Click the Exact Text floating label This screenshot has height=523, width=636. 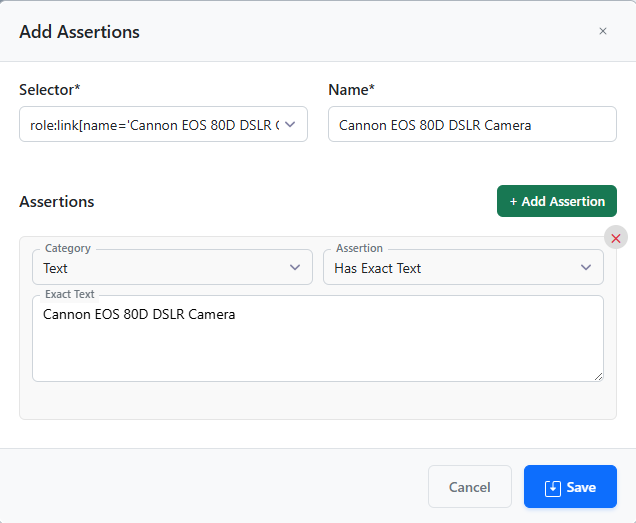pos(70,295)
